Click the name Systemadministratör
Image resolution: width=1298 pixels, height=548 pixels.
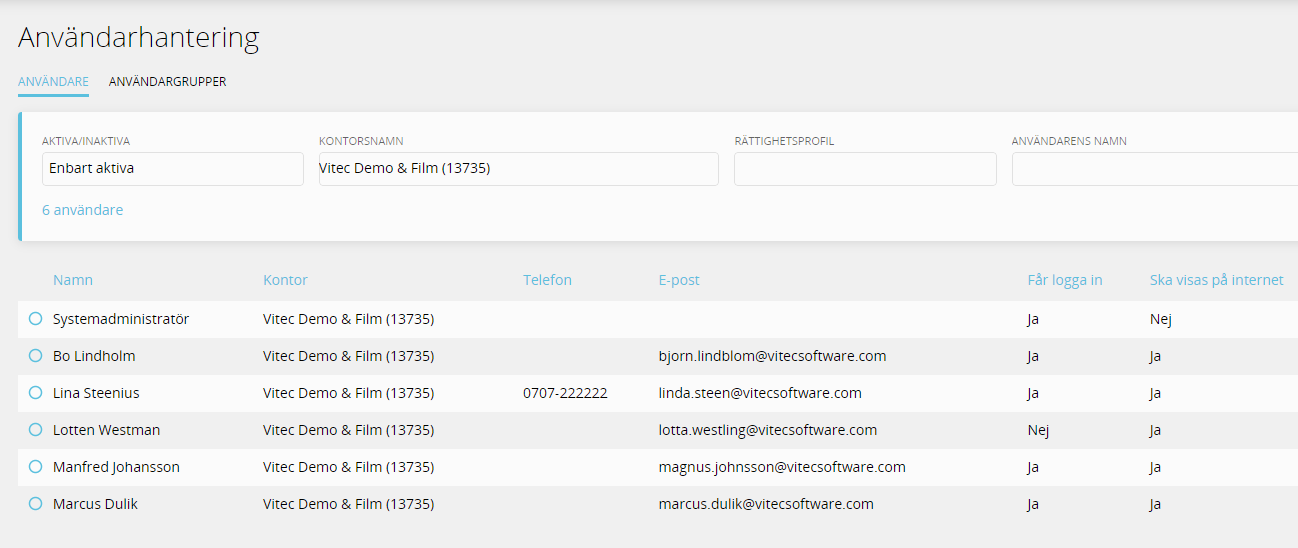point(121,319)
